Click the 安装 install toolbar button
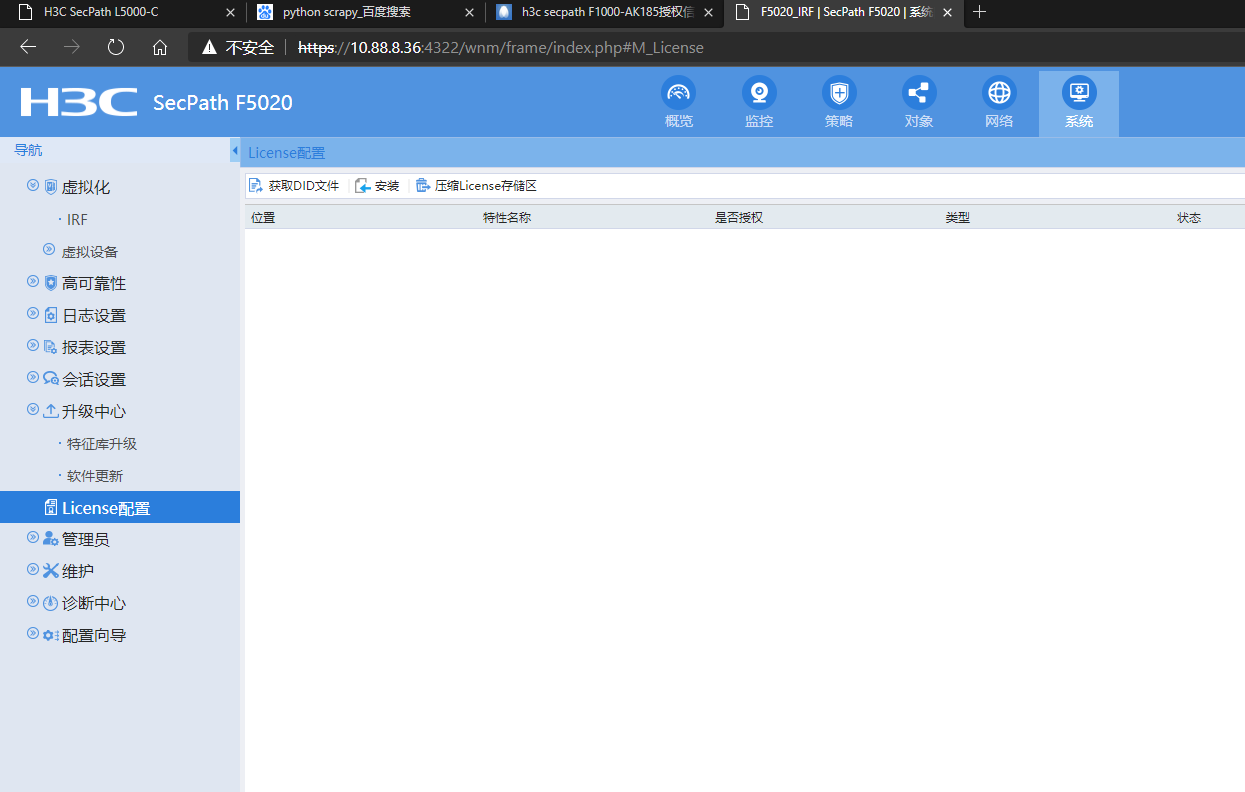This screenshot has height=792, width=1245. click(x=377, y=186)
